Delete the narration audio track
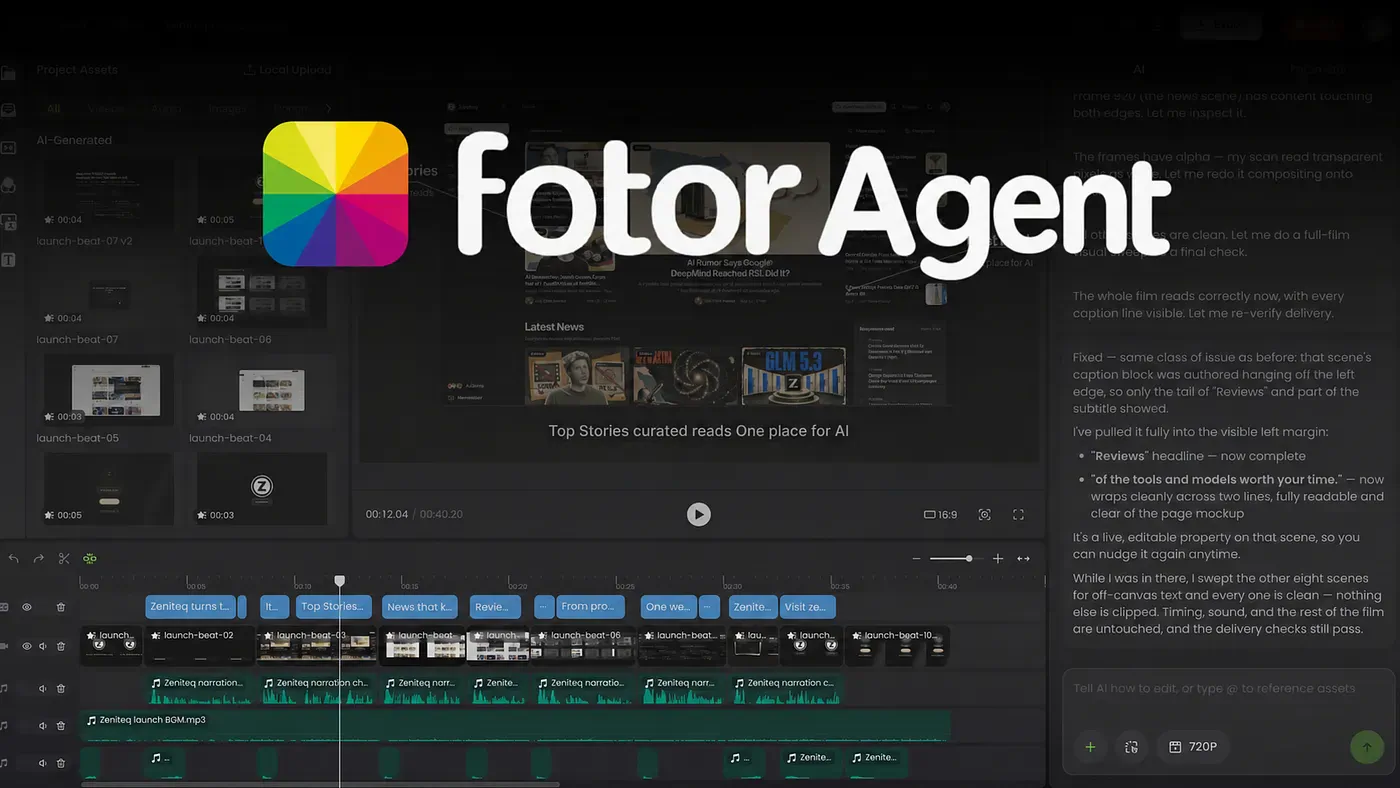 point(61,688)
